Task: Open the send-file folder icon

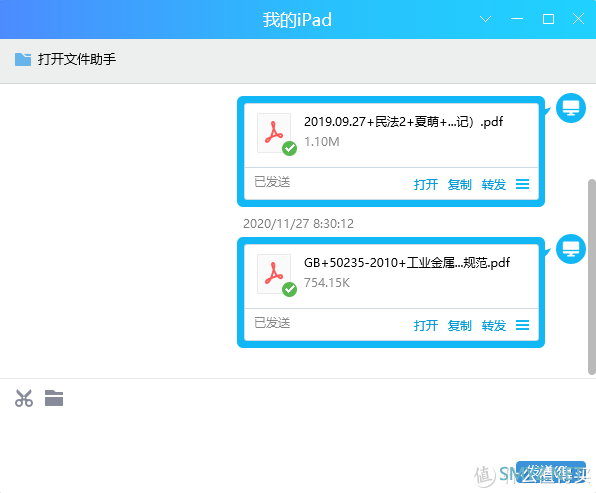Action: (54, 398)
